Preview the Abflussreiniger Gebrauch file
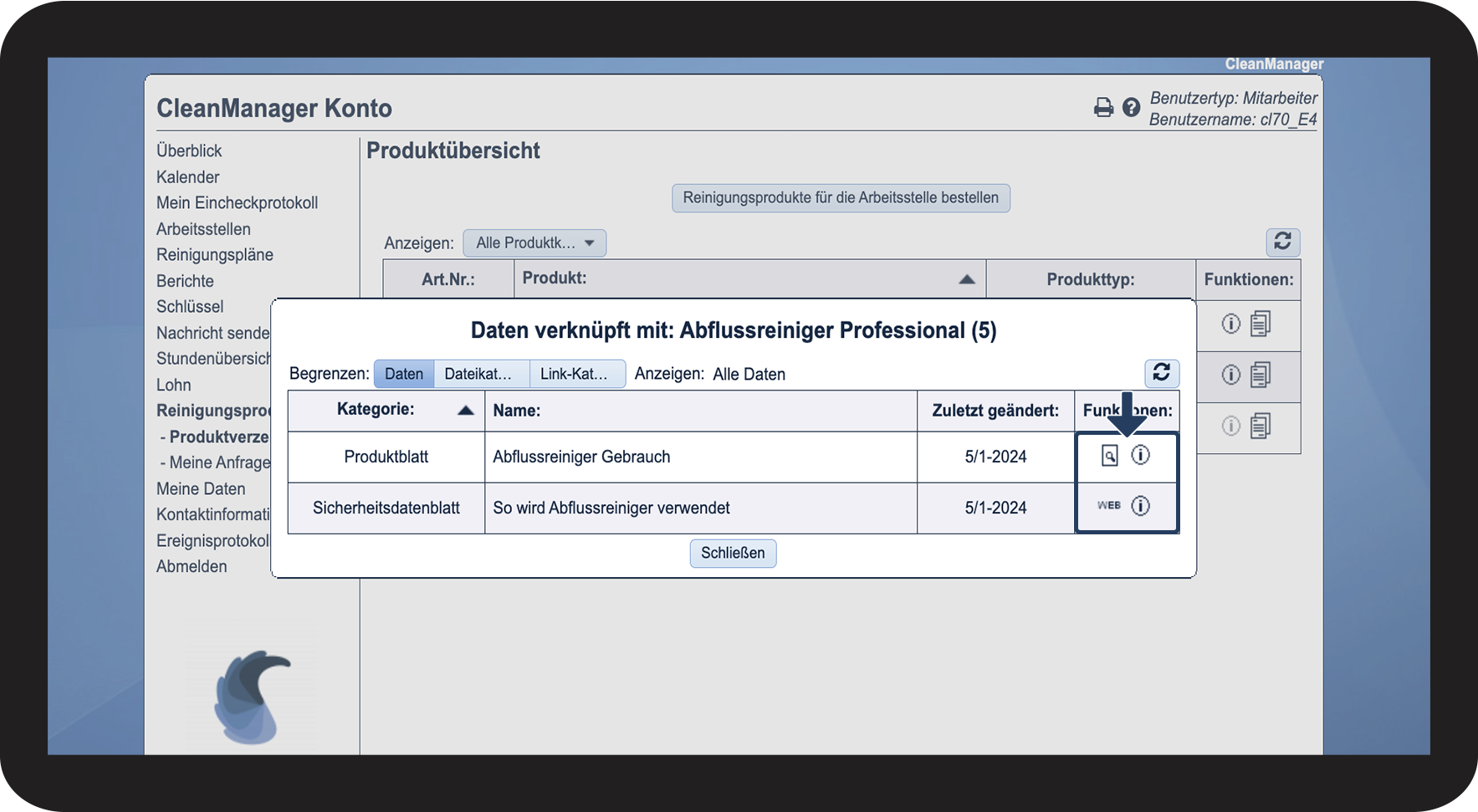This screenshot has height=812, width=1478. [x=1109, y=456]
